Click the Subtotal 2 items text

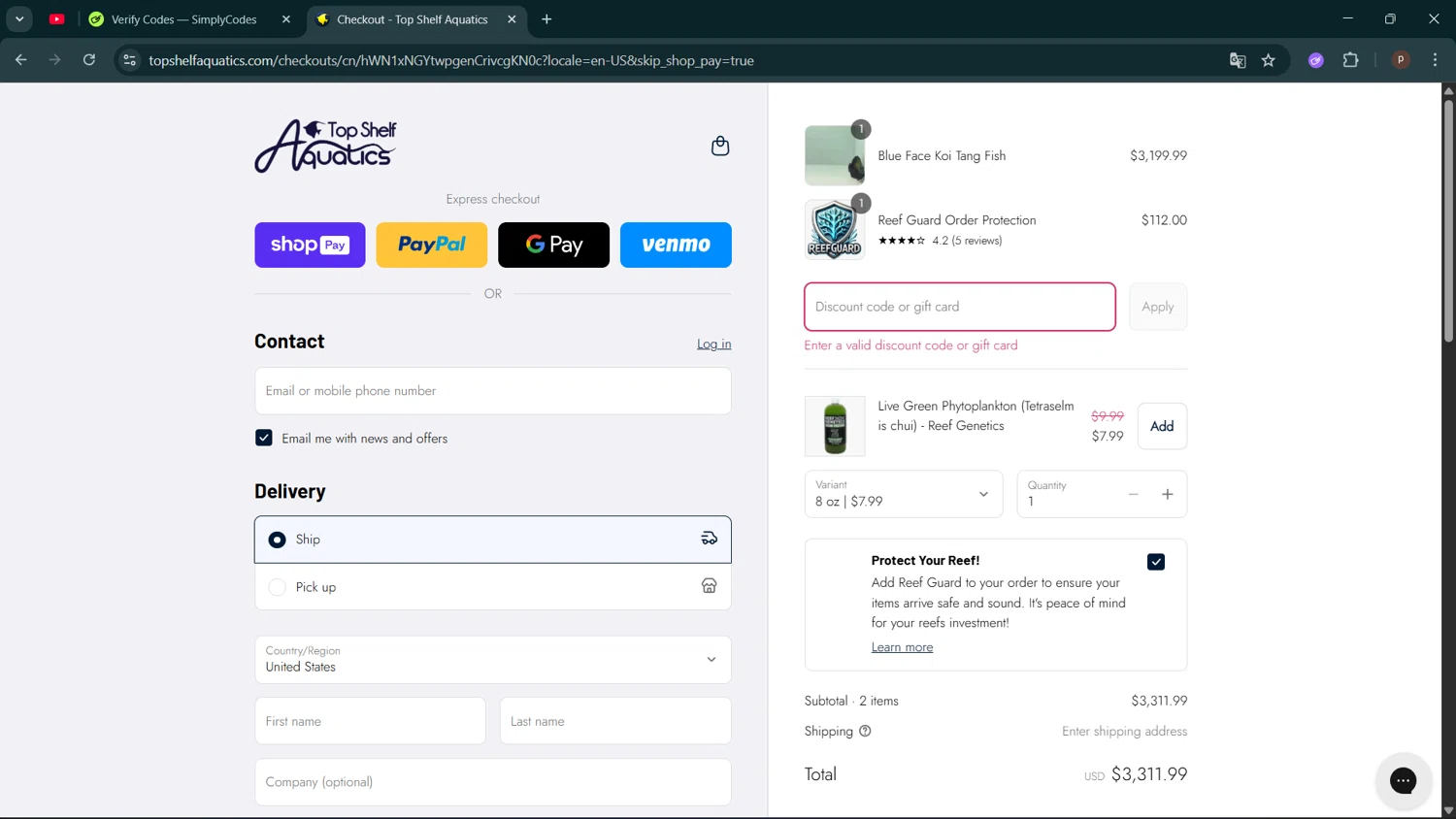(851, 701)
